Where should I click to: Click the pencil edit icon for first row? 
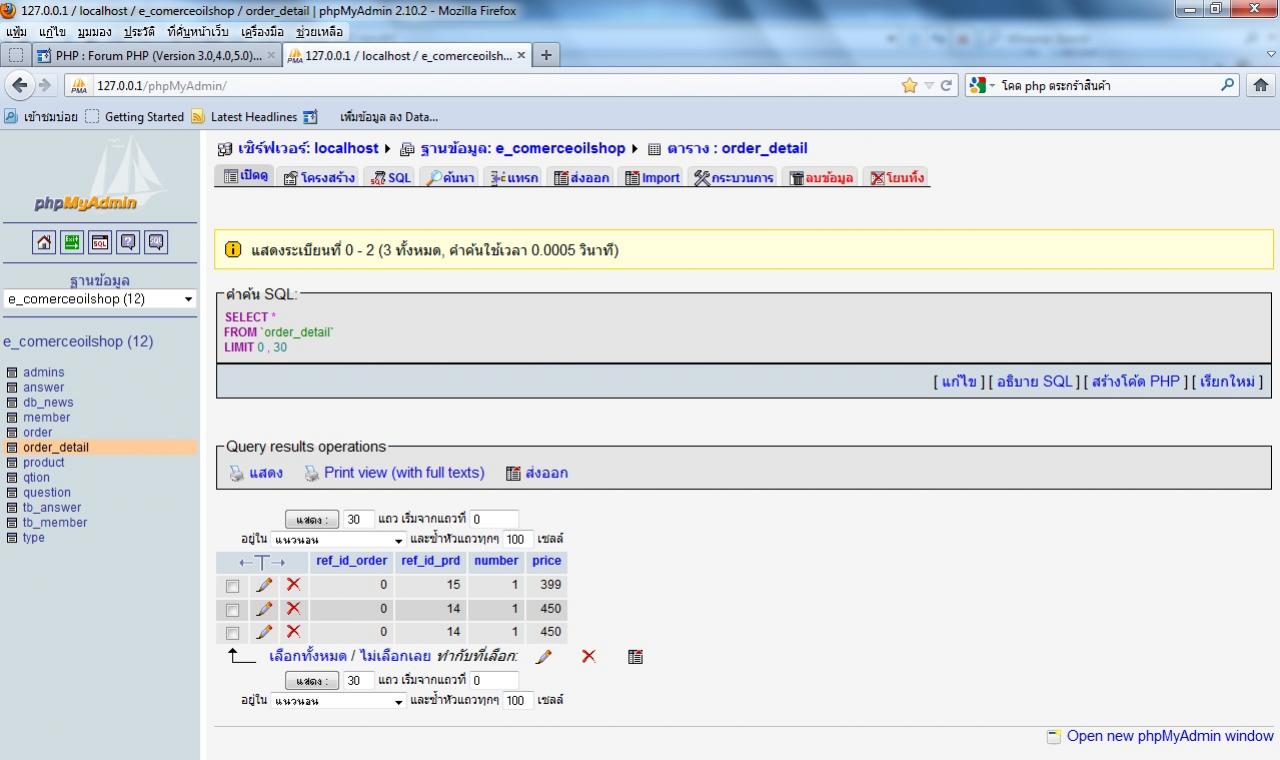pyautogui.click(x=264, y=585)
